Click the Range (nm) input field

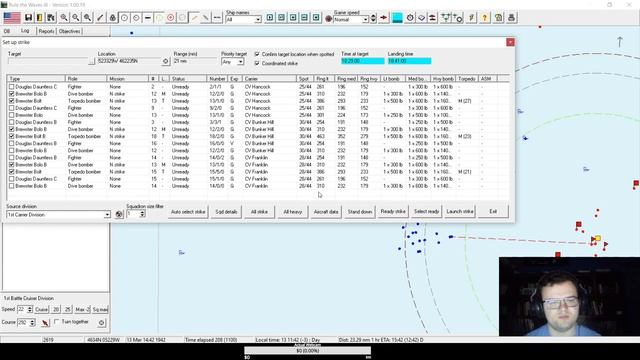point(195,61)
